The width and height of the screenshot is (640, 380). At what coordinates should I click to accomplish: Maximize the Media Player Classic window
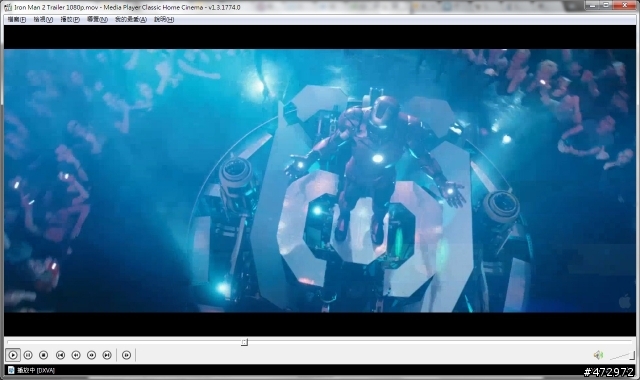pos(606,5)
